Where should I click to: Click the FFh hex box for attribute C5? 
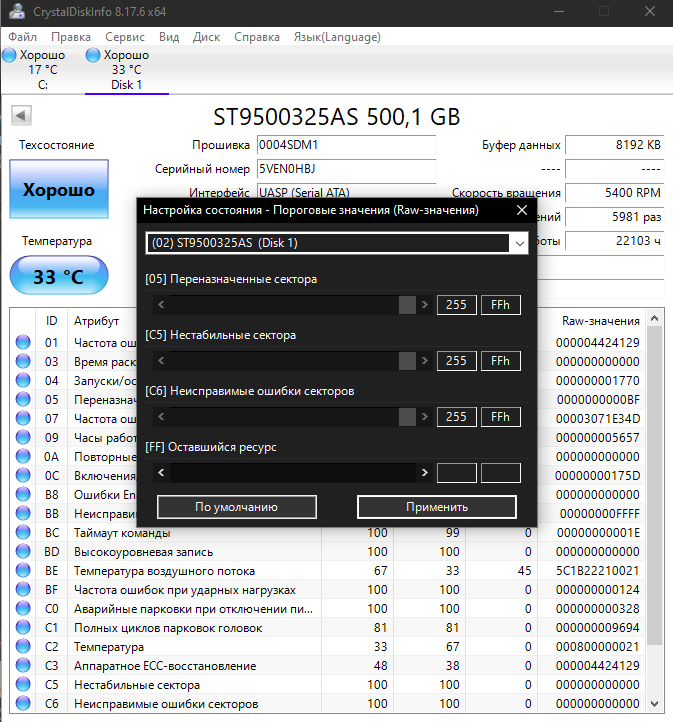click(500, 361)
